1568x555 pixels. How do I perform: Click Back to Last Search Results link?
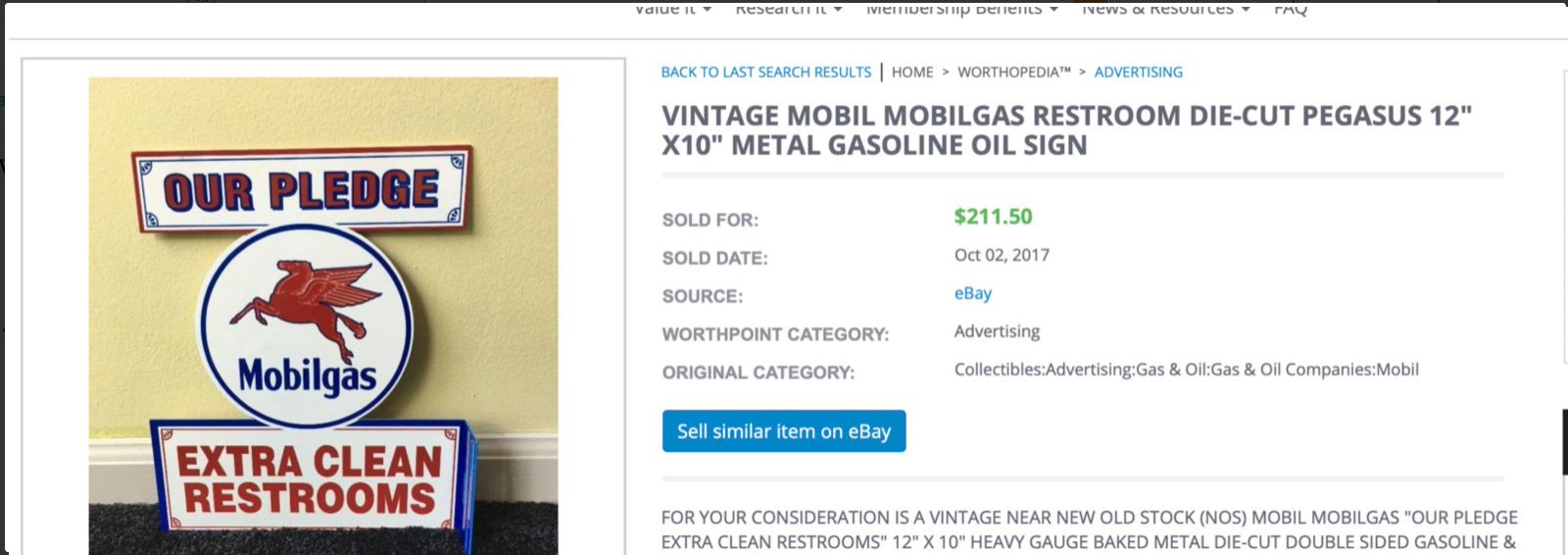[765, 73]
